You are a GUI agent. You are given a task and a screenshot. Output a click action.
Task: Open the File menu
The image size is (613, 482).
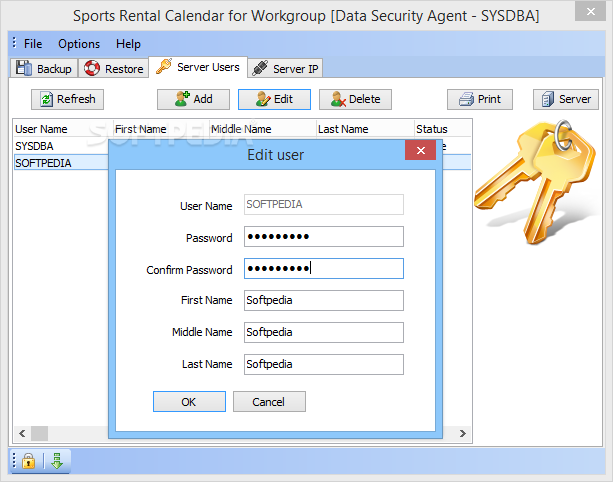(x=33, y=44)
